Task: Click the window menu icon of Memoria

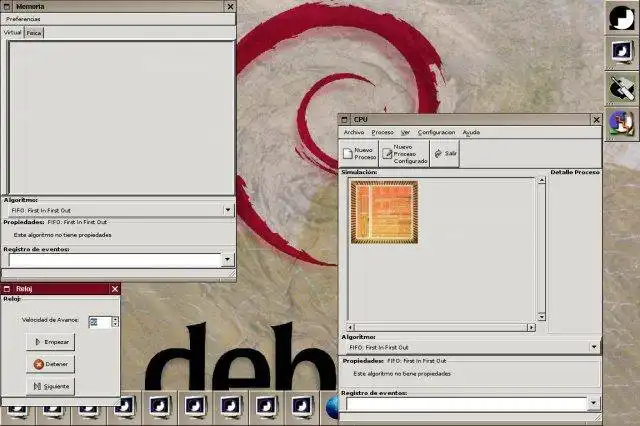Action: click(7, 7)
